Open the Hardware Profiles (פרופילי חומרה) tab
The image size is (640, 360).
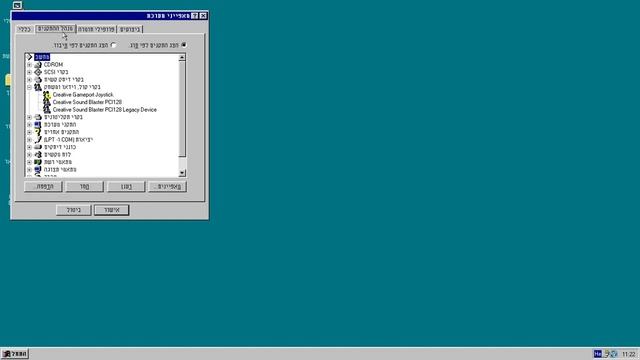(96, 29)
